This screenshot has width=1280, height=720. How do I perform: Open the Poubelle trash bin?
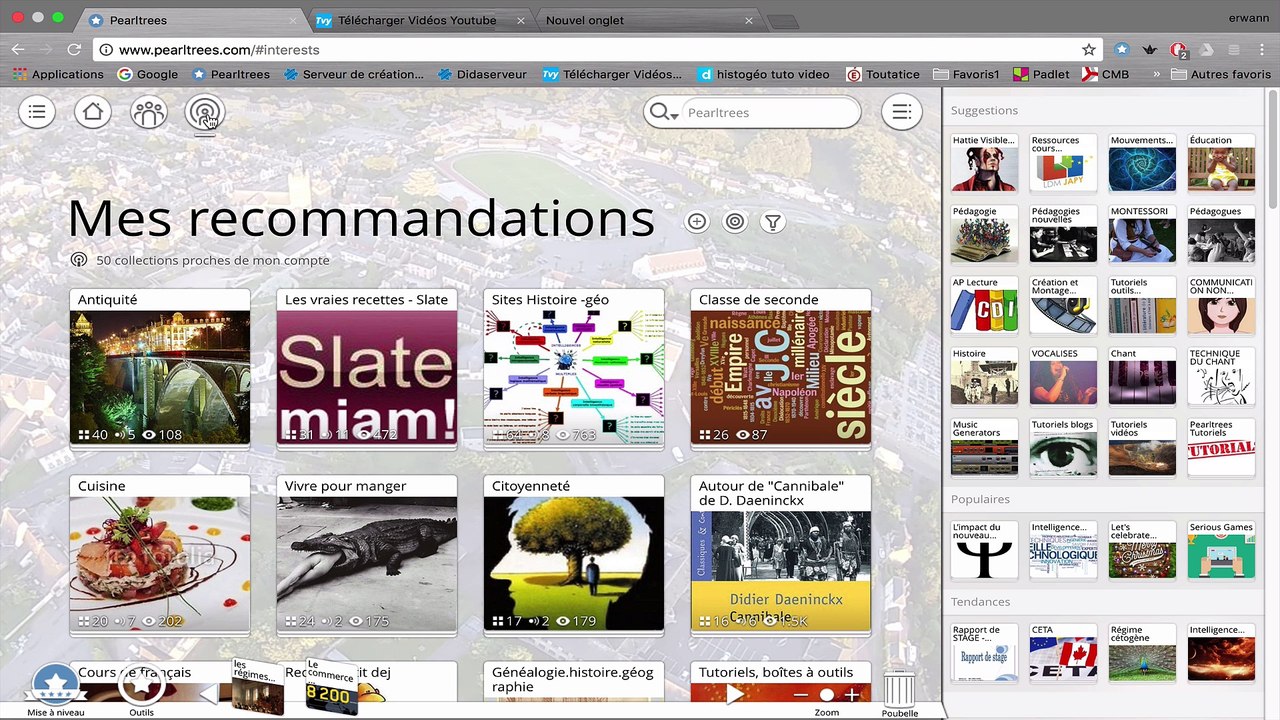click(x=900, y=692)
